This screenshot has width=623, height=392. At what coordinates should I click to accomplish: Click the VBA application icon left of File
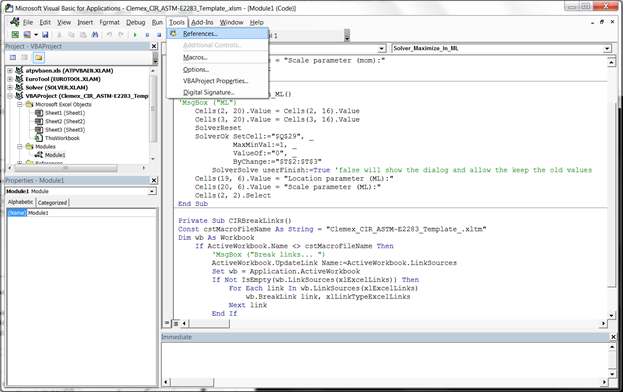tap(15, 22)
